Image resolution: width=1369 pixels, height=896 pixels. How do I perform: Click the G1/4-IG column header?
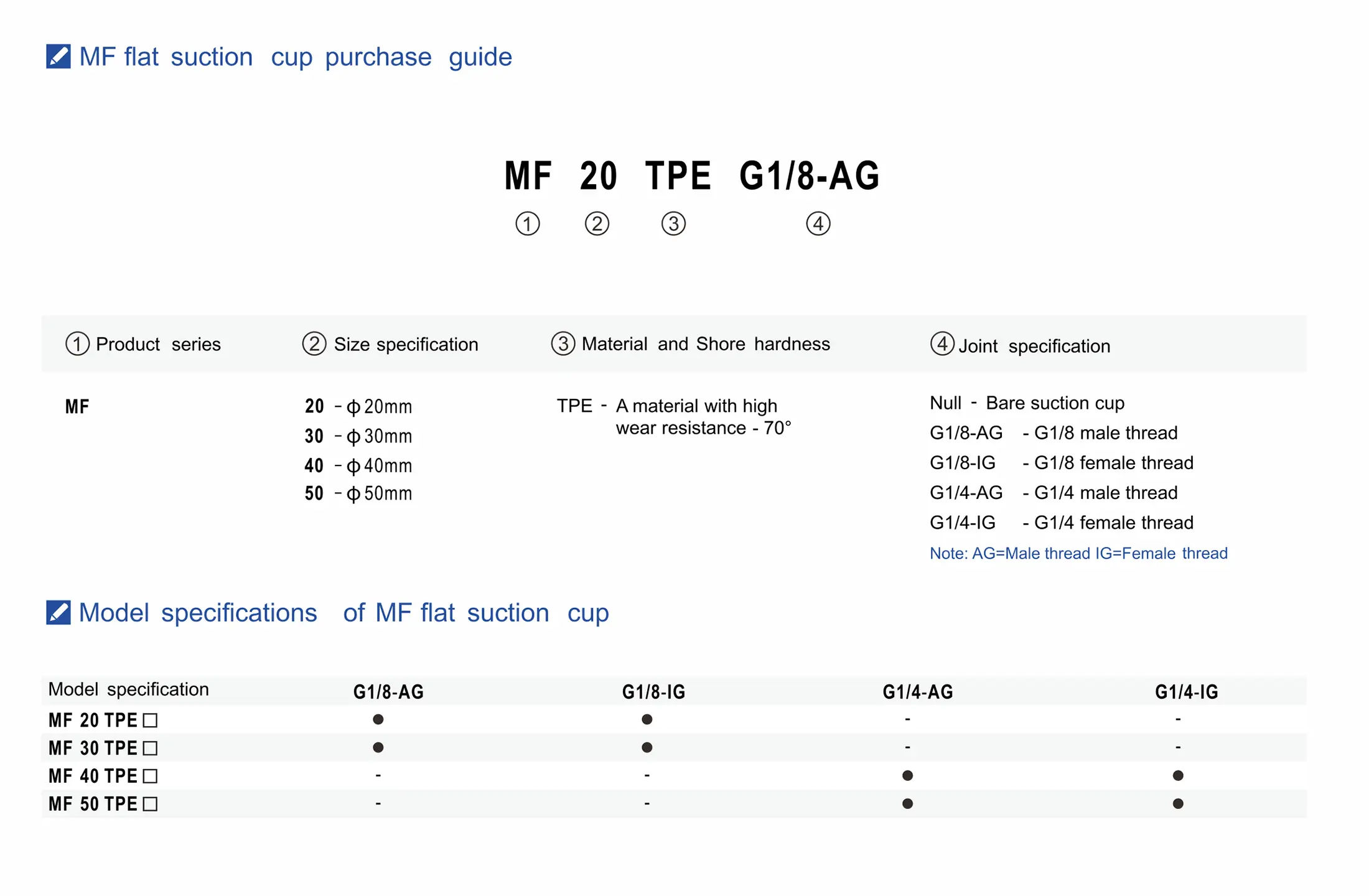[1186, 692]
